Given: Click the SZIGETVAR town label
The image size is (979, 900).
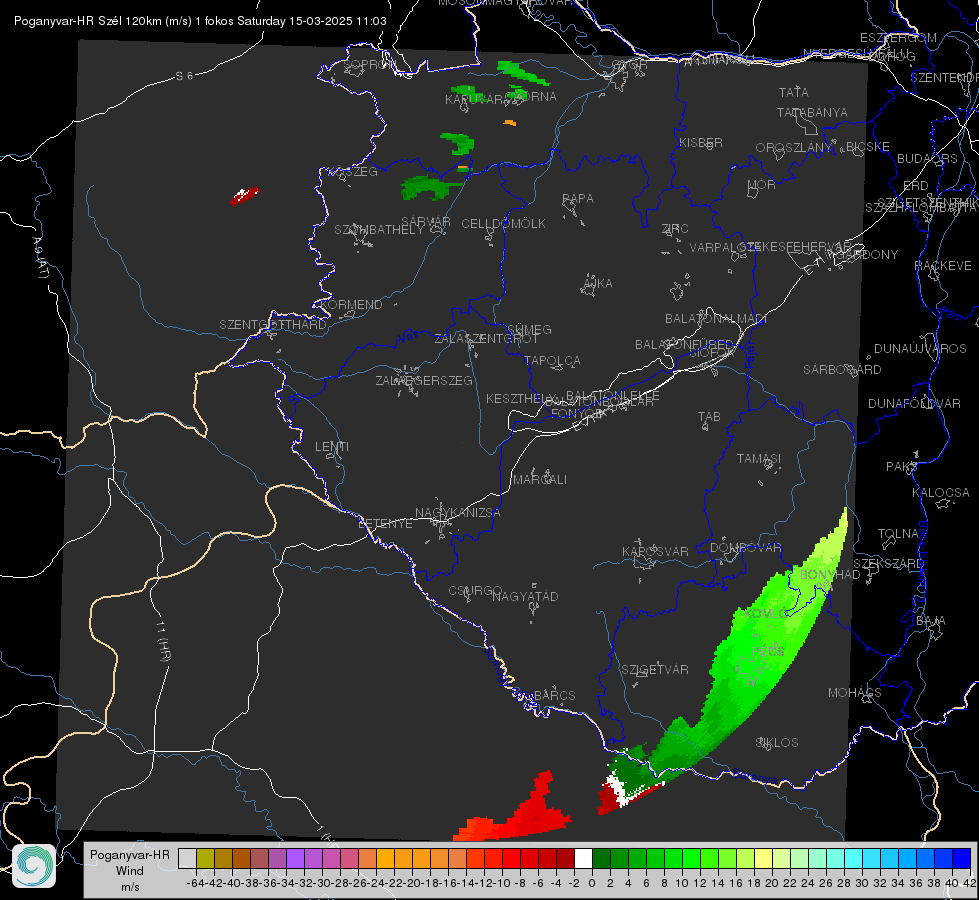Looking at the screenshot, I should pos(655,670).
